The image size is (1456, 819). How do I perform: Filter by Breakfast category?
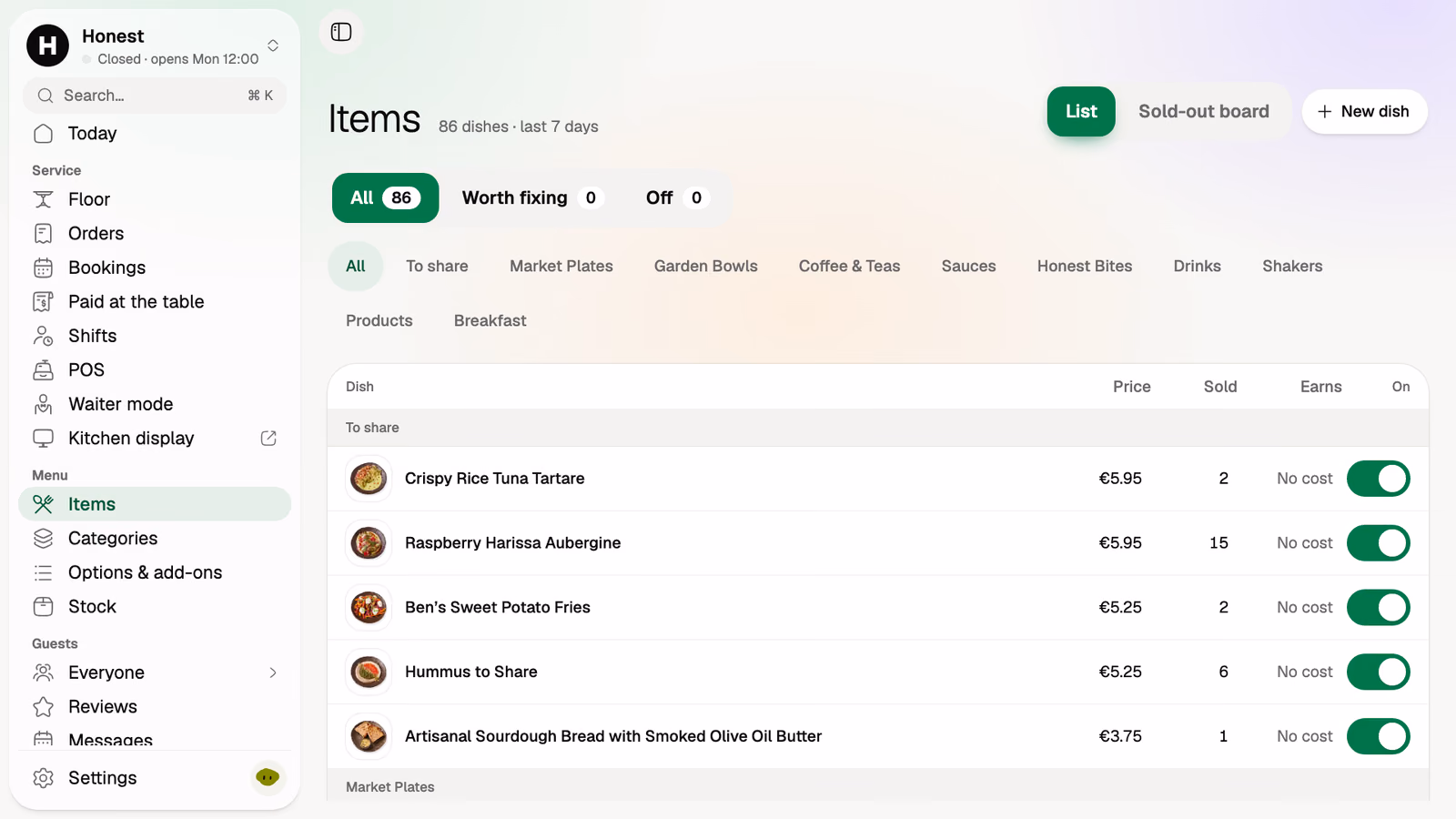[490, 321]
